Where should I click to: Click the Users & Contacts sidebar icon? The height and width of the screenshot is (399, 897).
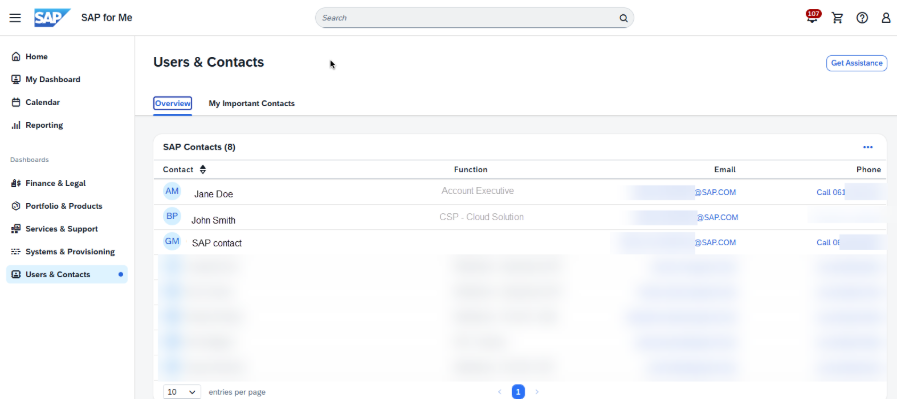(x=15, y=275)
